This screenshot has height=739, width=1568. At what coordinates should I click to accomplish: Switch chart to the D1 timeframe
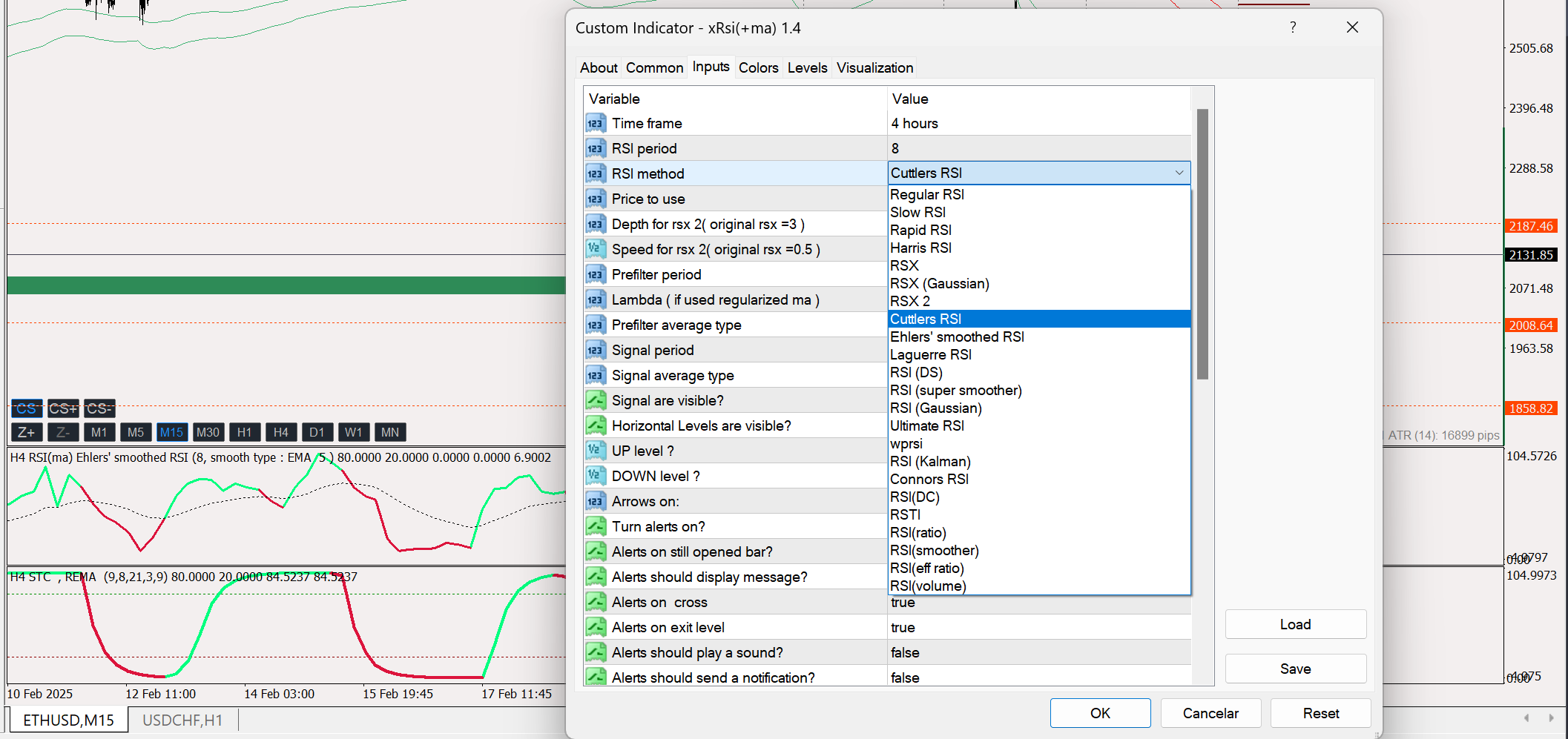317,432
